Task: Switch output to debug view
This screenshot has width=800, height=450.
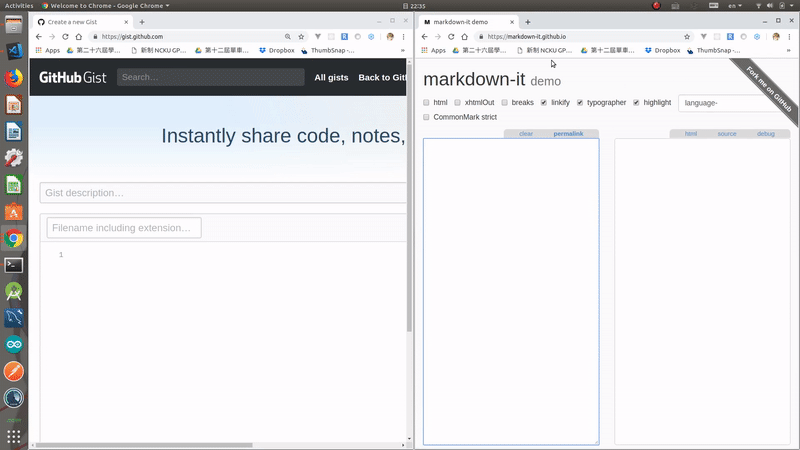Action: (765, 134)
